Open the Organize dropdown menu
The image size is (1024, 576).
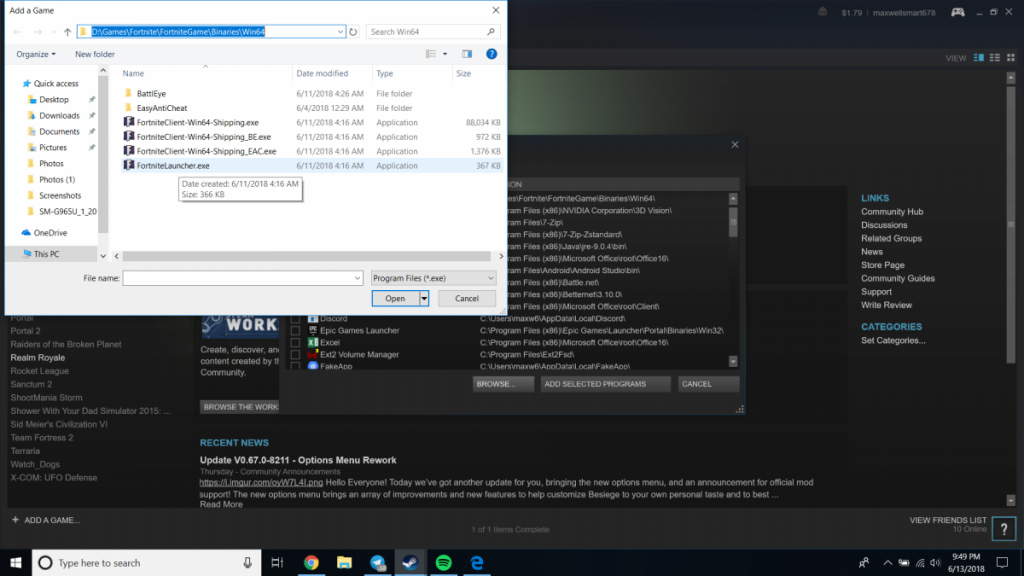tap(36, 54)
